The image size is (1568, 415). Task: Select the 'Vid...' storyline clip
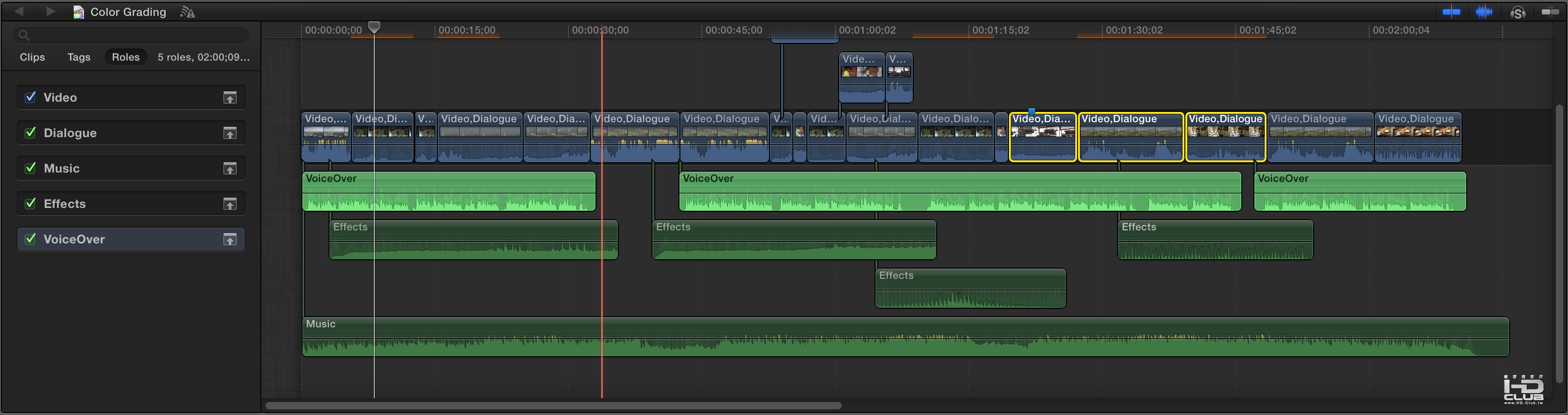click(x=826, y=137)
